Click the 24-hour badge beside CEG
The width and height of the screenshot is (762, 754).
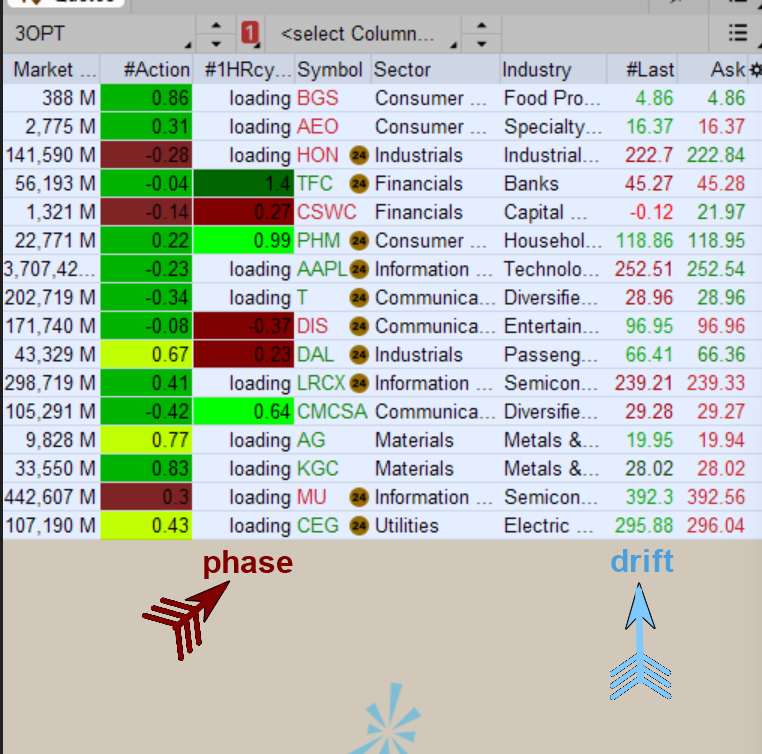point(359,526)
